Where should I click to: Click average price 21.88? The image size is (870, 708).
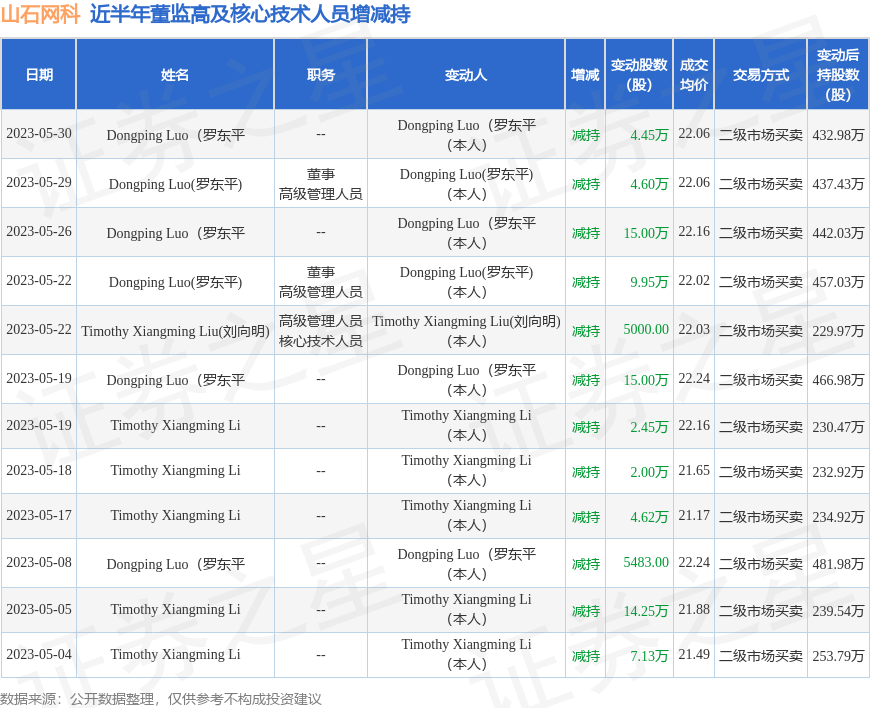(x=694, y=610)
